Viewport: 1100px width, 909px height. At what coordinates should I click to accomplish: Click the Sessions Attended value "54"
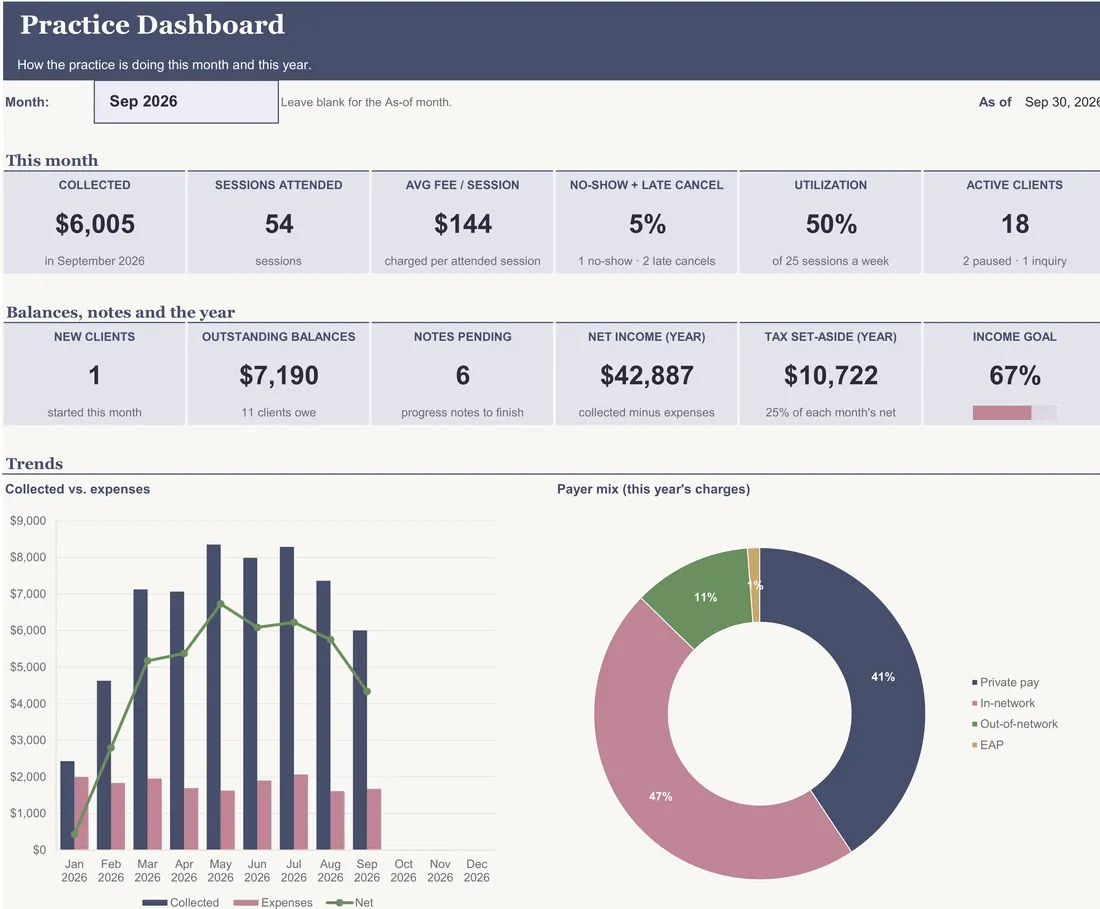(279, 224)
